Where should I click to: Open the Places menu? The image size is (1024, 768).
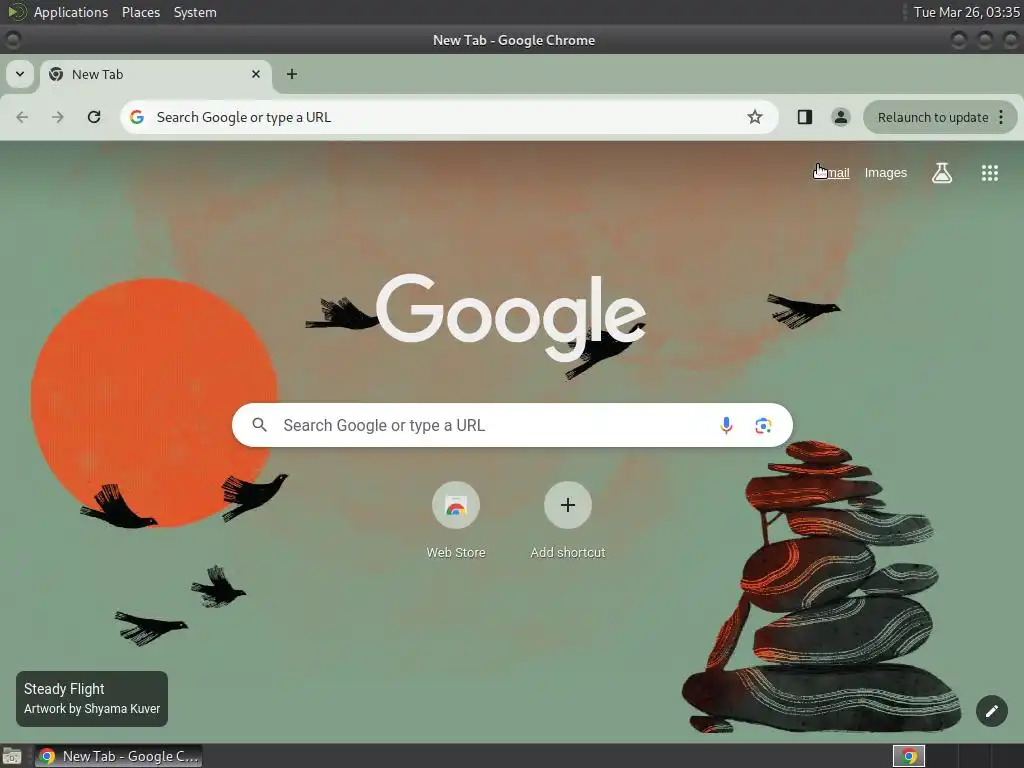141,12
